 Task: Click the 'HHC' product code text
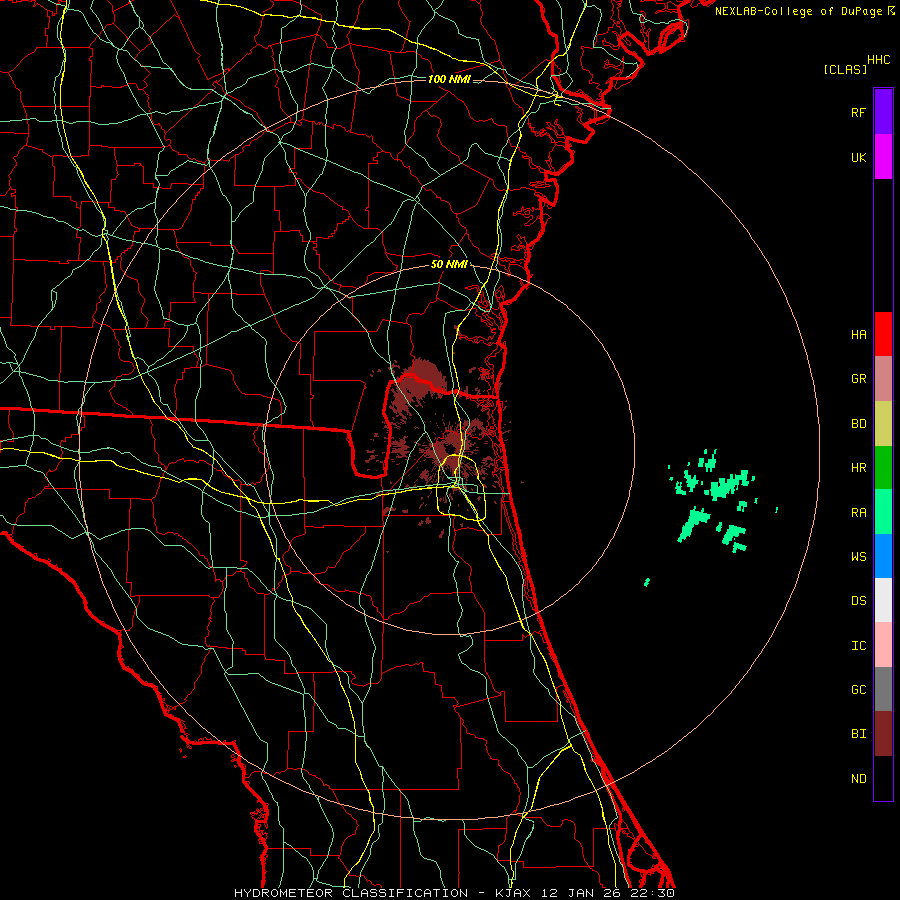(879, 60)
